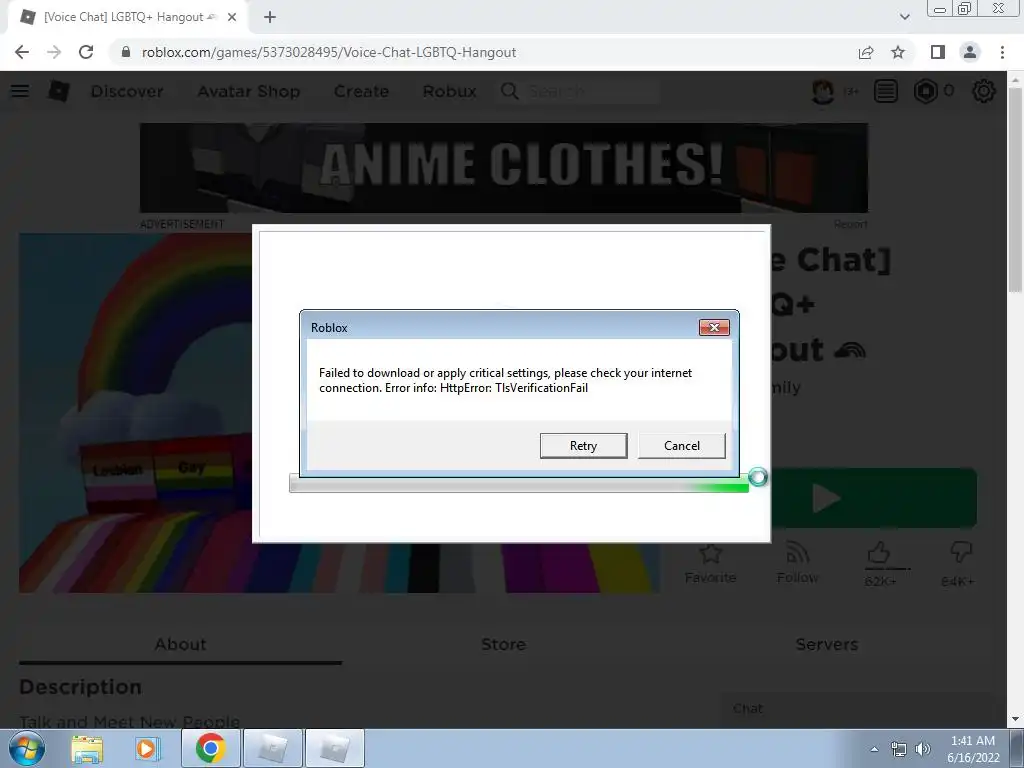Viewport: 1024px width, 768px height.
Task: Open the avatar profile icon in the navbar
Action: [823, 91]
